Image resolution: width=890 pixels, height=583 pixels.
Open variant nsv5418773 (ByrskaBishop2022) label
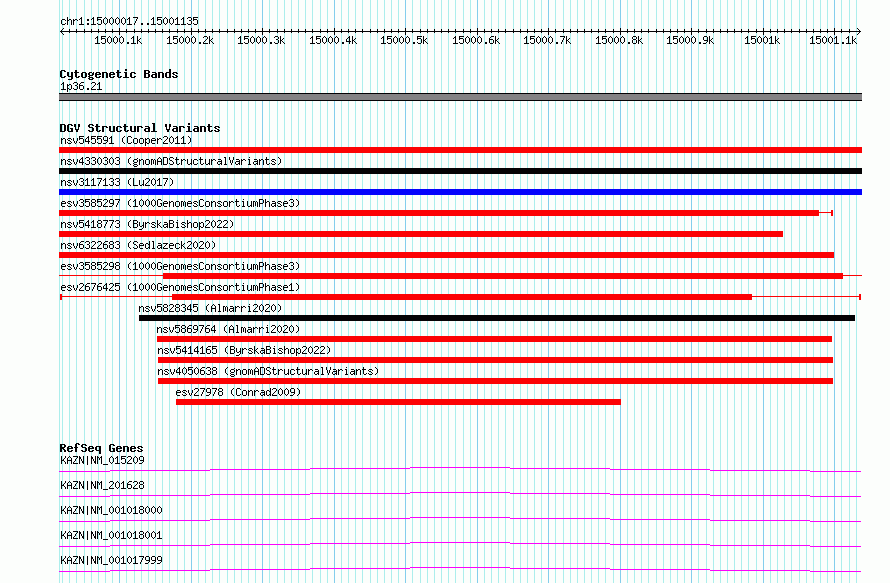click(x=147, y=224)
